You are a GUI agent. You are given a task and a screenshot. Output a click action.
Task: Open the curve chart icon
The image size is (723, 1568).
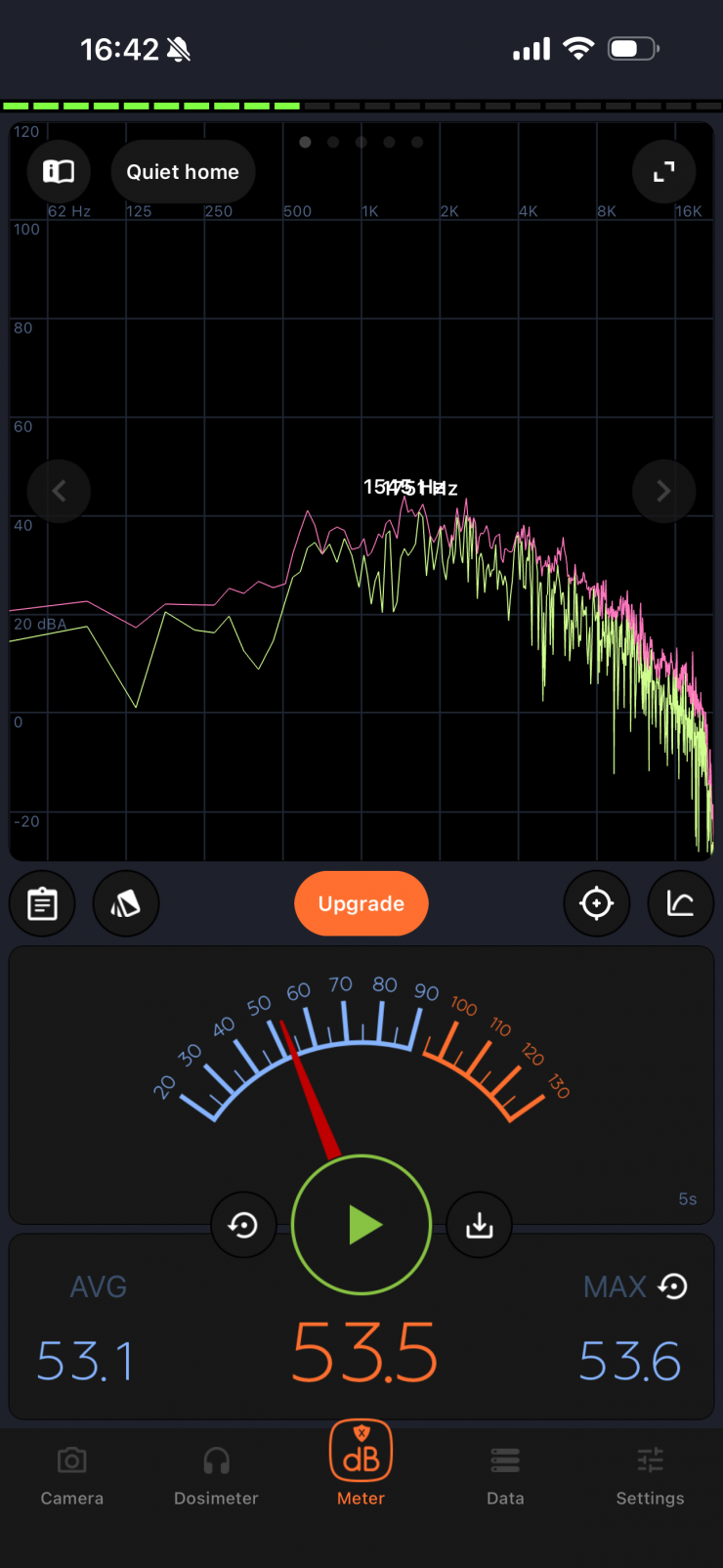point(681,904)
